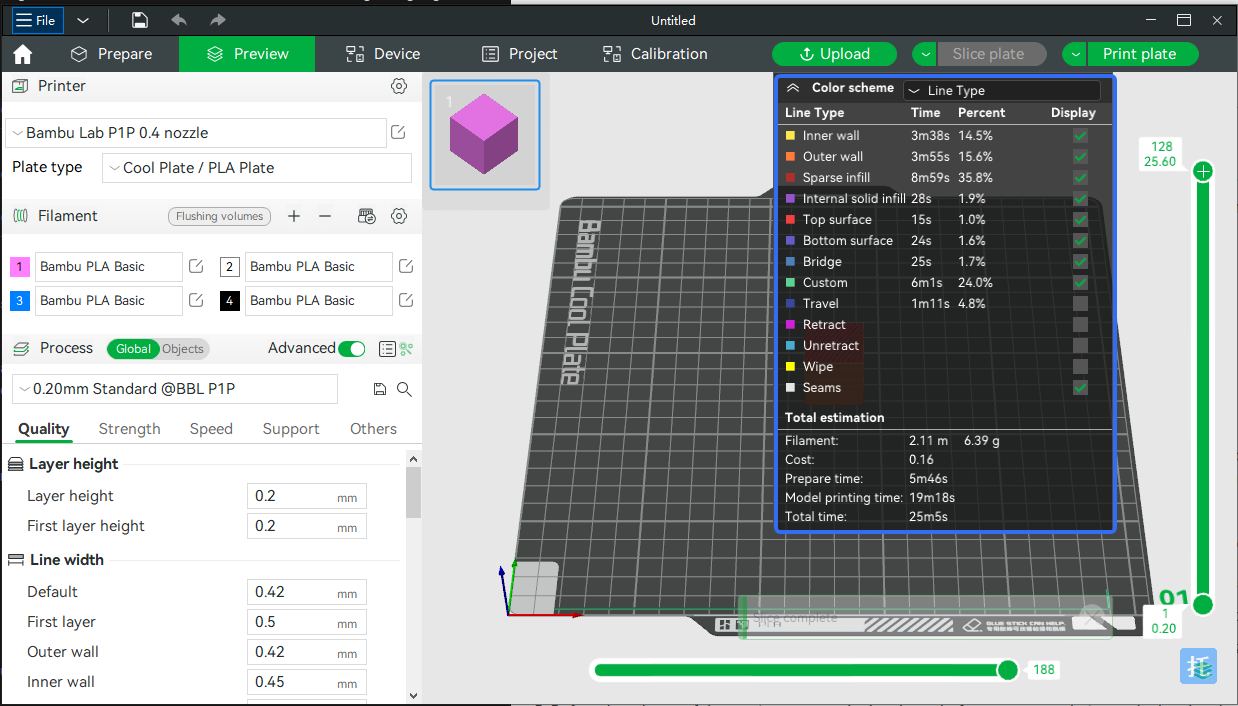
Task: Switch to Device tab
Action: tap(383, 54)
